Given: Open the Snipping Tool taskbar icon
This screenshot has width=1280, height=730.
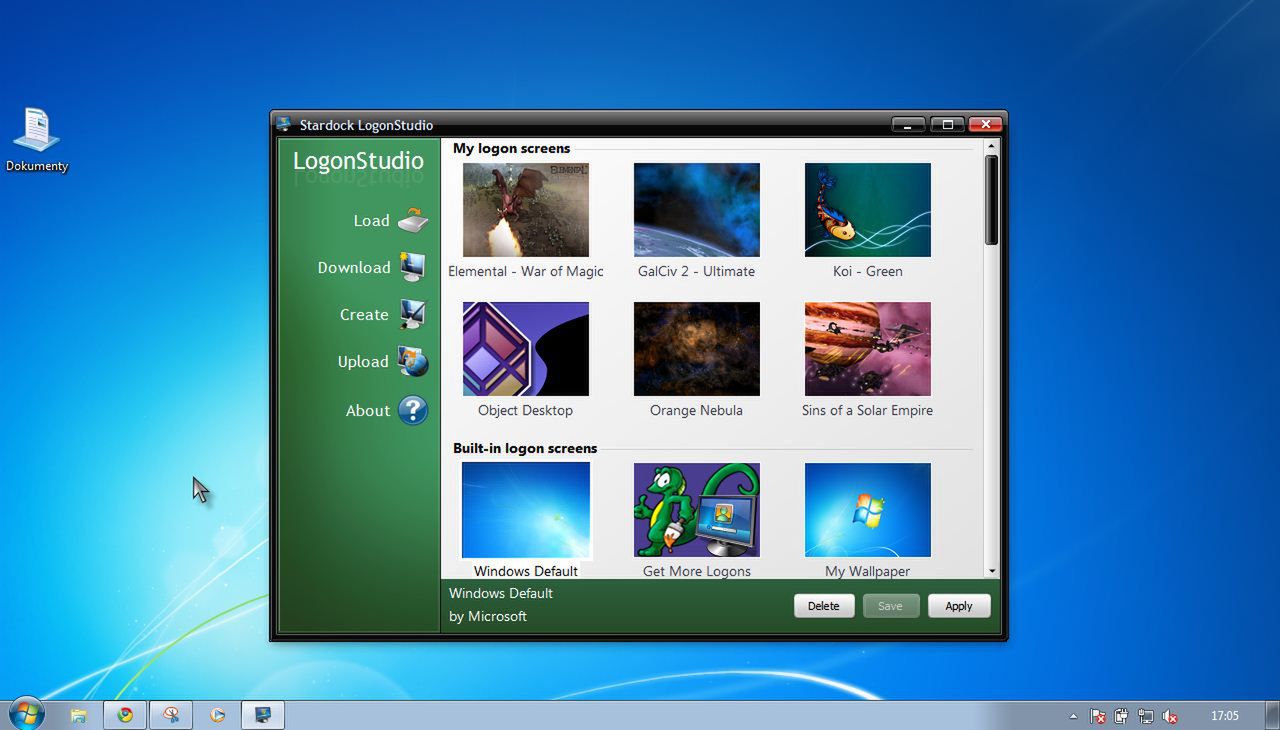Looking at the screenshot, I should (x=171, y=715).
